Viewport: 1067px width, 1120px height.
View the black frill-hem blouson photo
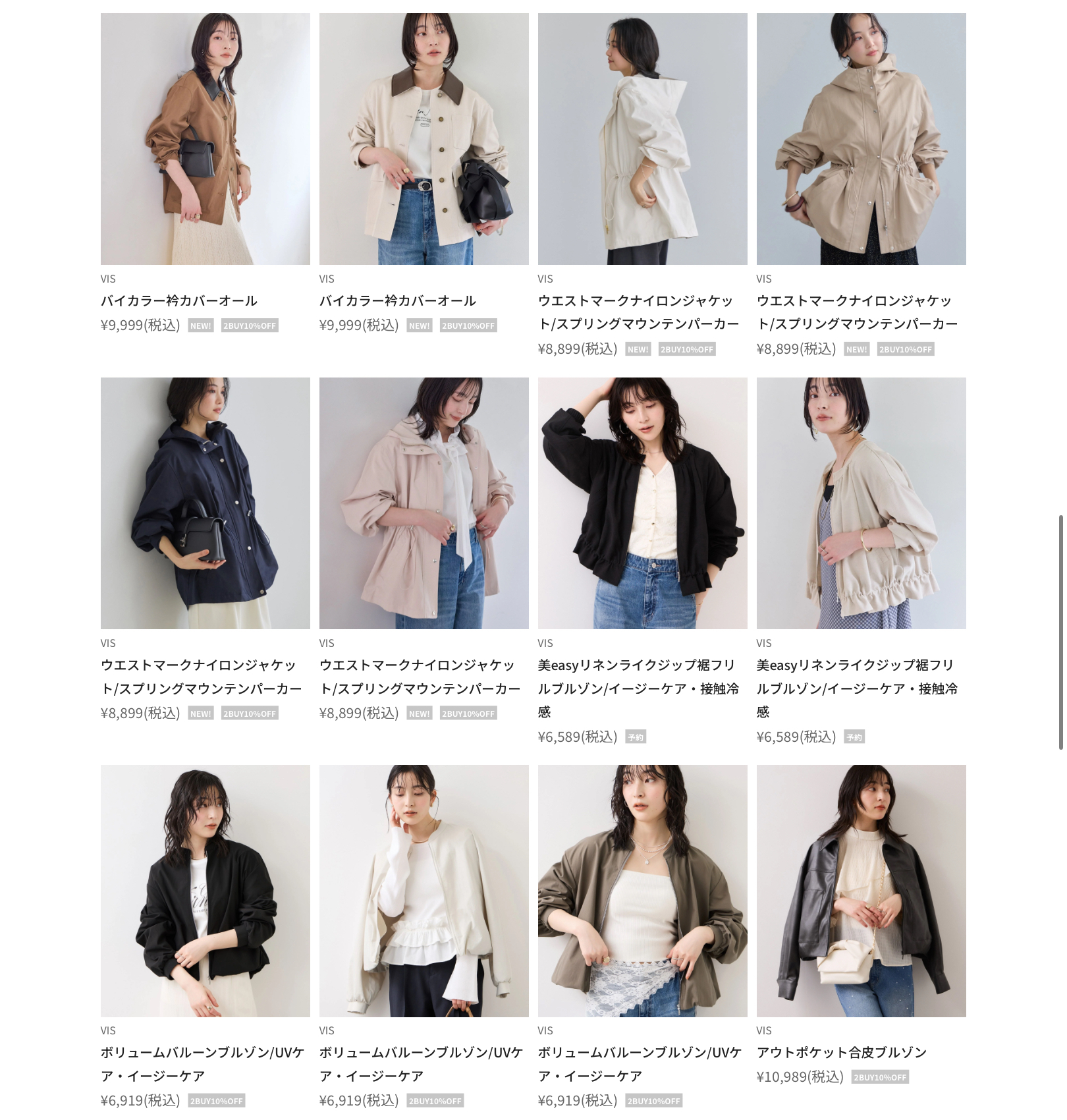click(x=642, y=503)
